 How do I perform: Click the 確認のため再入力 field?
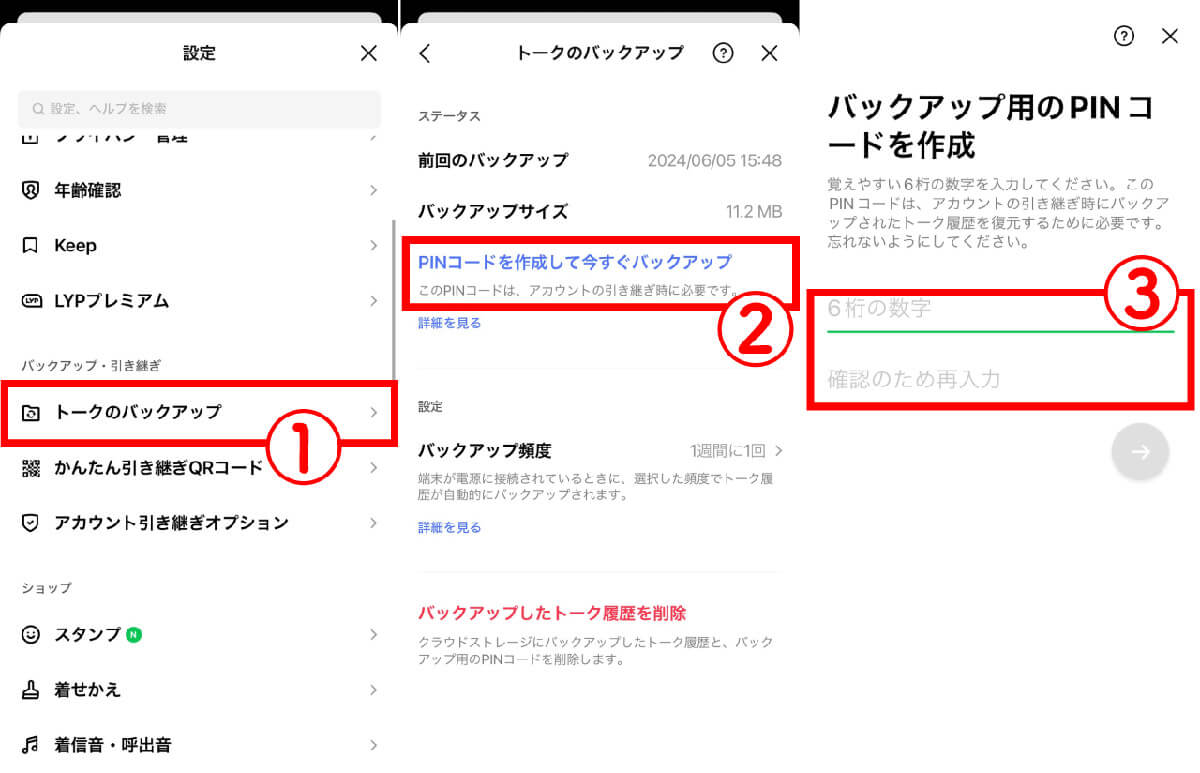[x=1000, y=379]
